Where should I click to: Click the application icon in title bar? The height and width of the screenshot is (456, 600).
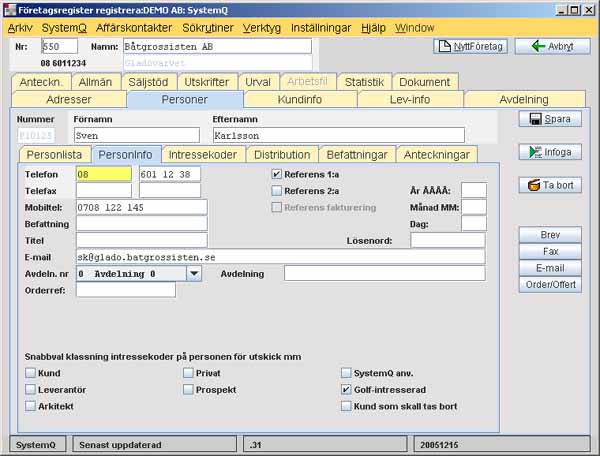coord(11,10)
